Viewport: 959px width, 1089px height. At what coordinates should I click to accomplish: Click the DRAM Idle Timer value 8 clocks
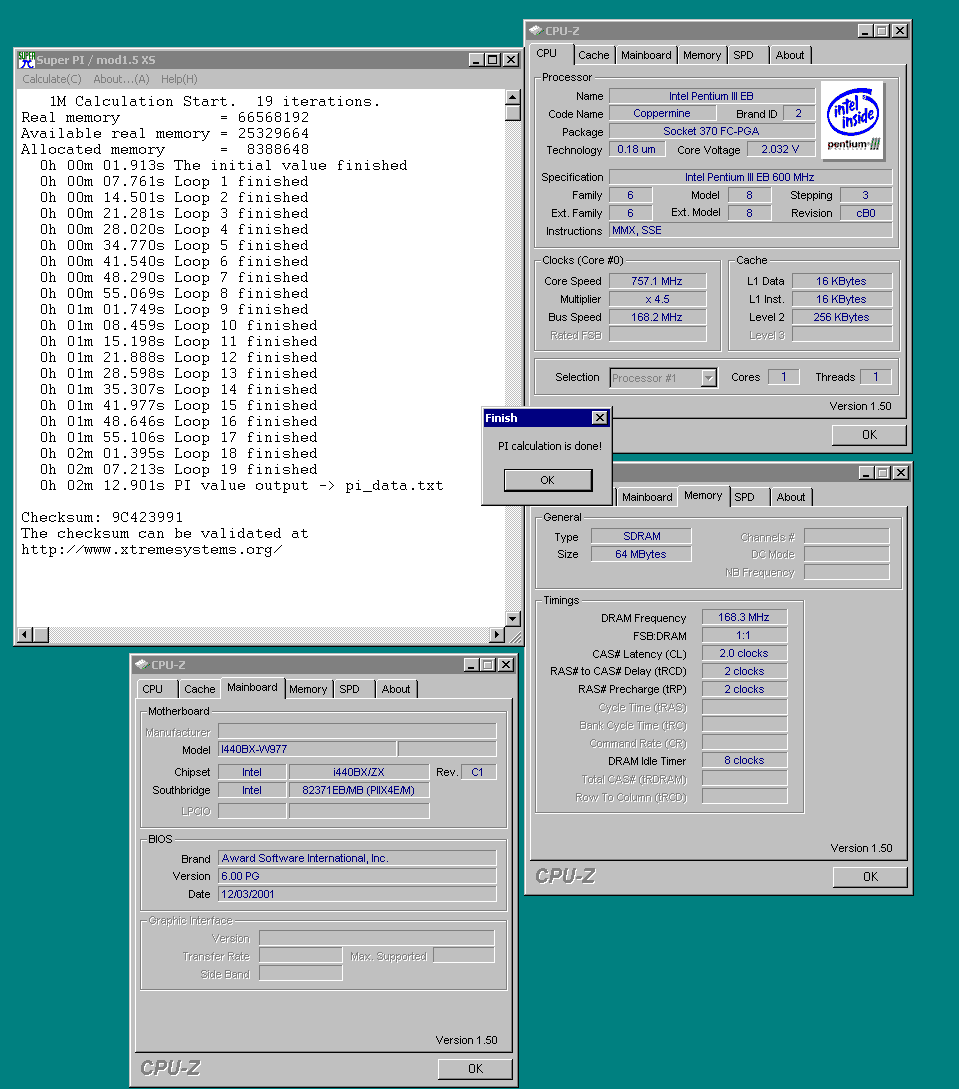point(744,760)
